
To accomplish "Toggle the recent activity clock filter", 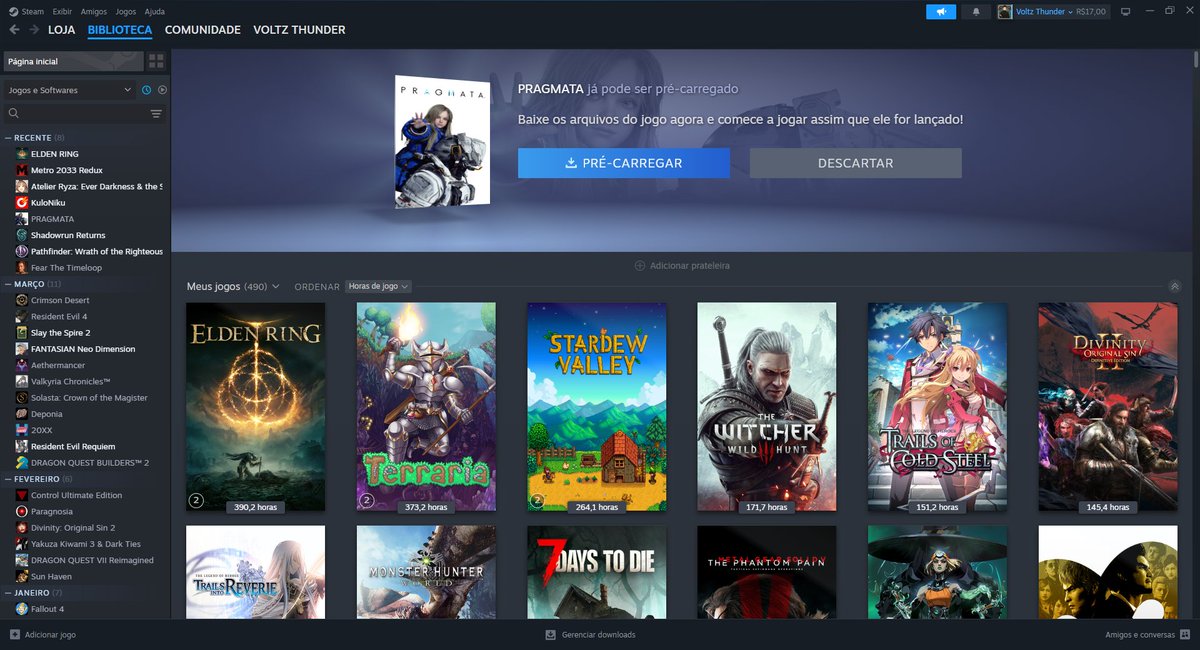I will 146,90.
